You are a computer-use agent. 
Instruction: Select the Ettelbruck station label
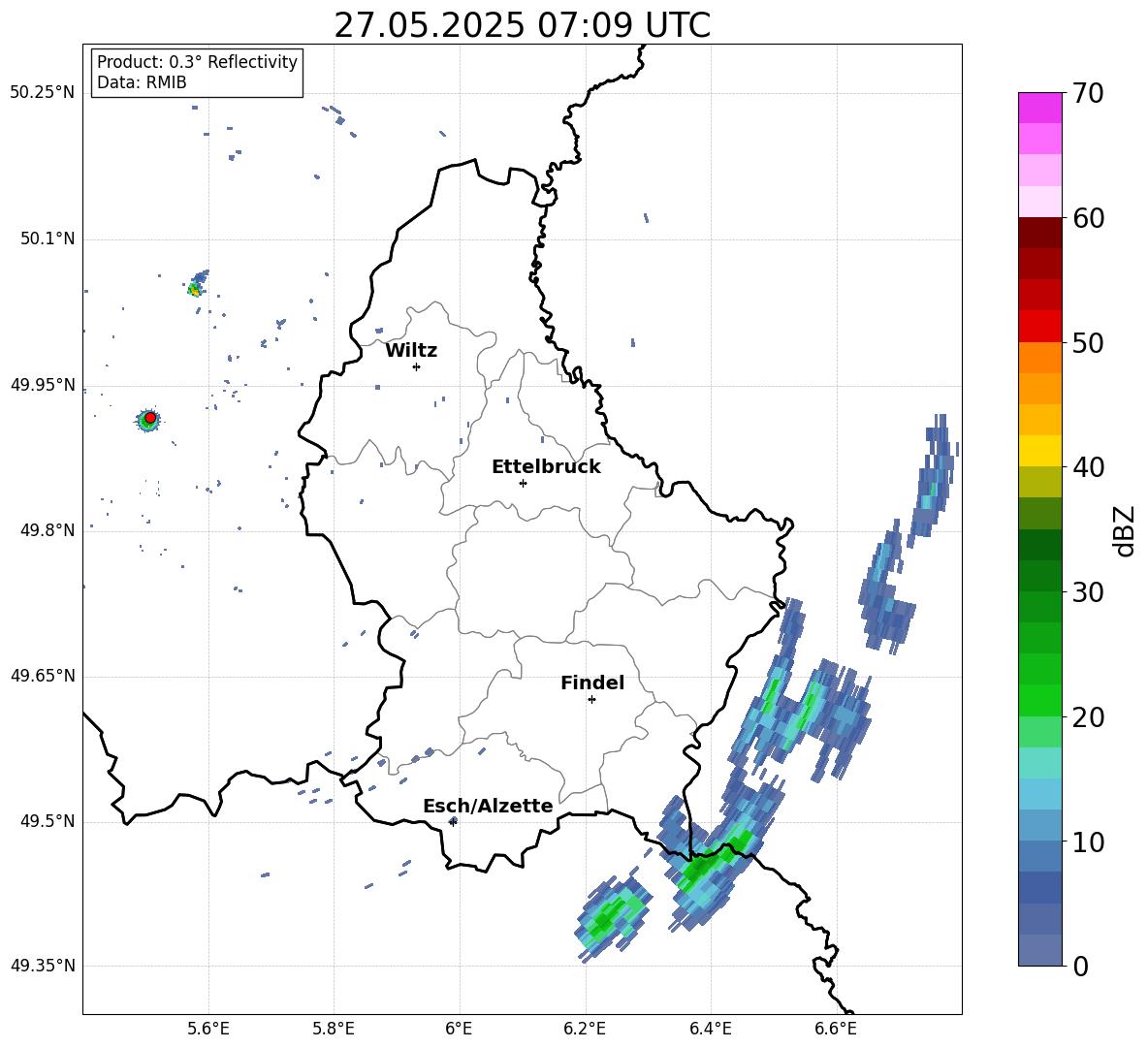(546, 467)
